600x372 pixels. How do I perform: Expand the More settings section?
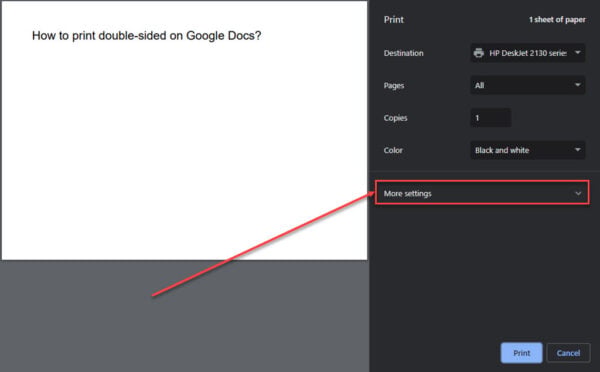pos(482,193)
